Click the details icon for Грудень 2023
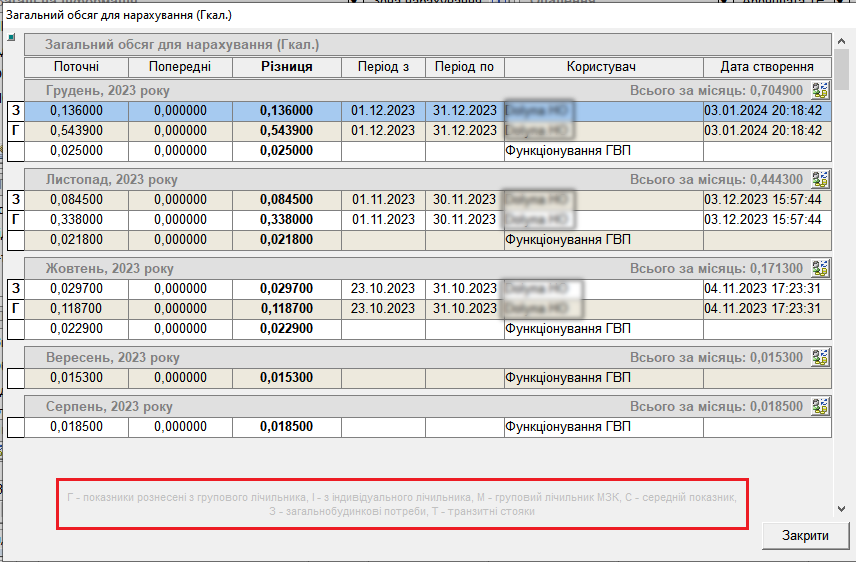856x562 pixels. click(821, 91)
